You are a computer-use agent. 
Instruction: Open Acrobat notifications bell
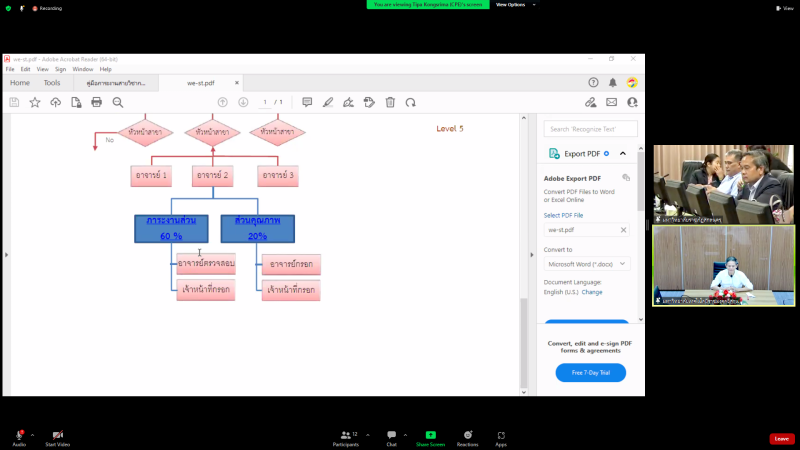613,83
